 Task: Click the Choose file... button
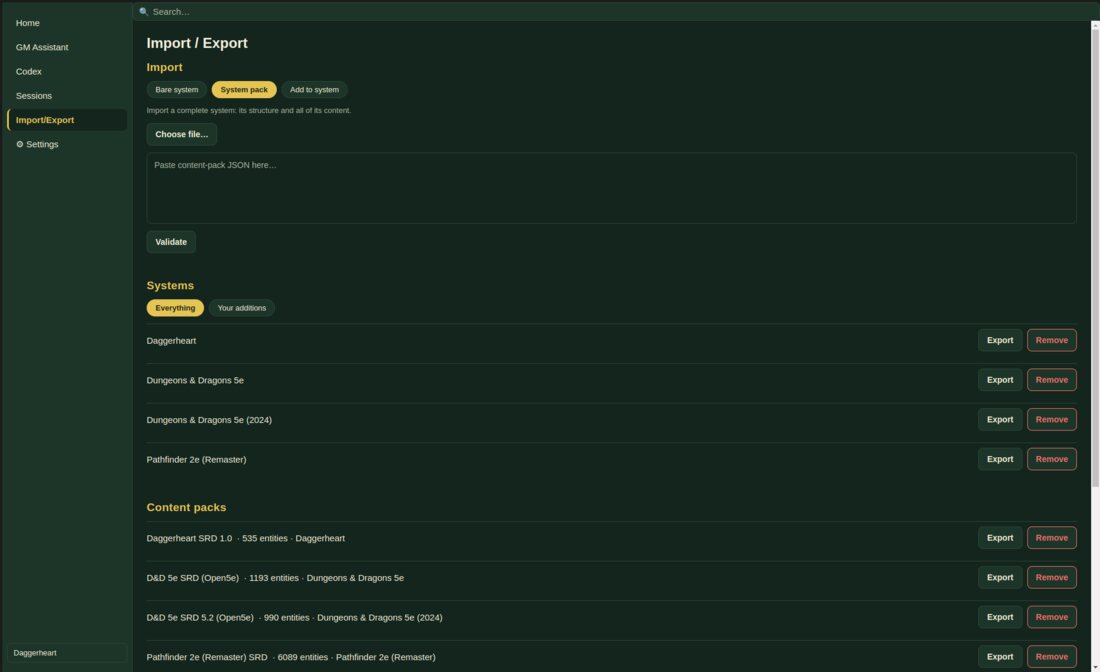click(x=182, y=134)
